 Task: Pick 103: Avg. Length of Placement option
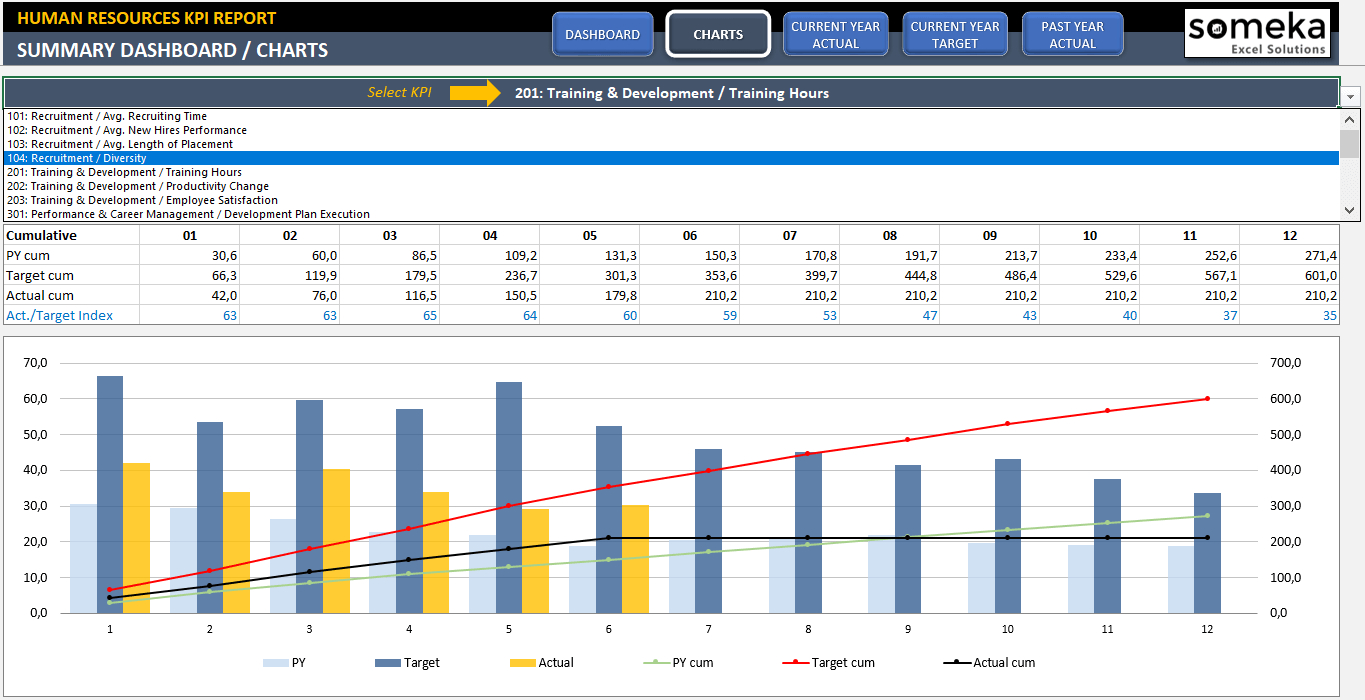[119, 144]
